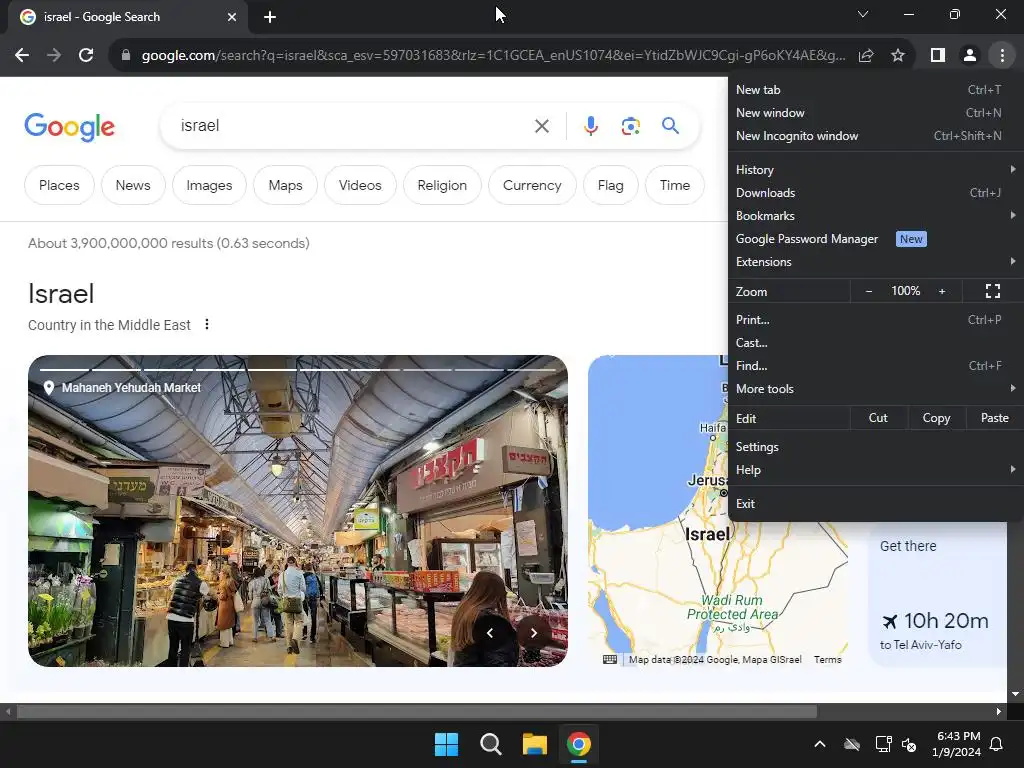This screenshot has height=768, width=1024.
Task: Click the Terms link on the map
Action: 827,660
